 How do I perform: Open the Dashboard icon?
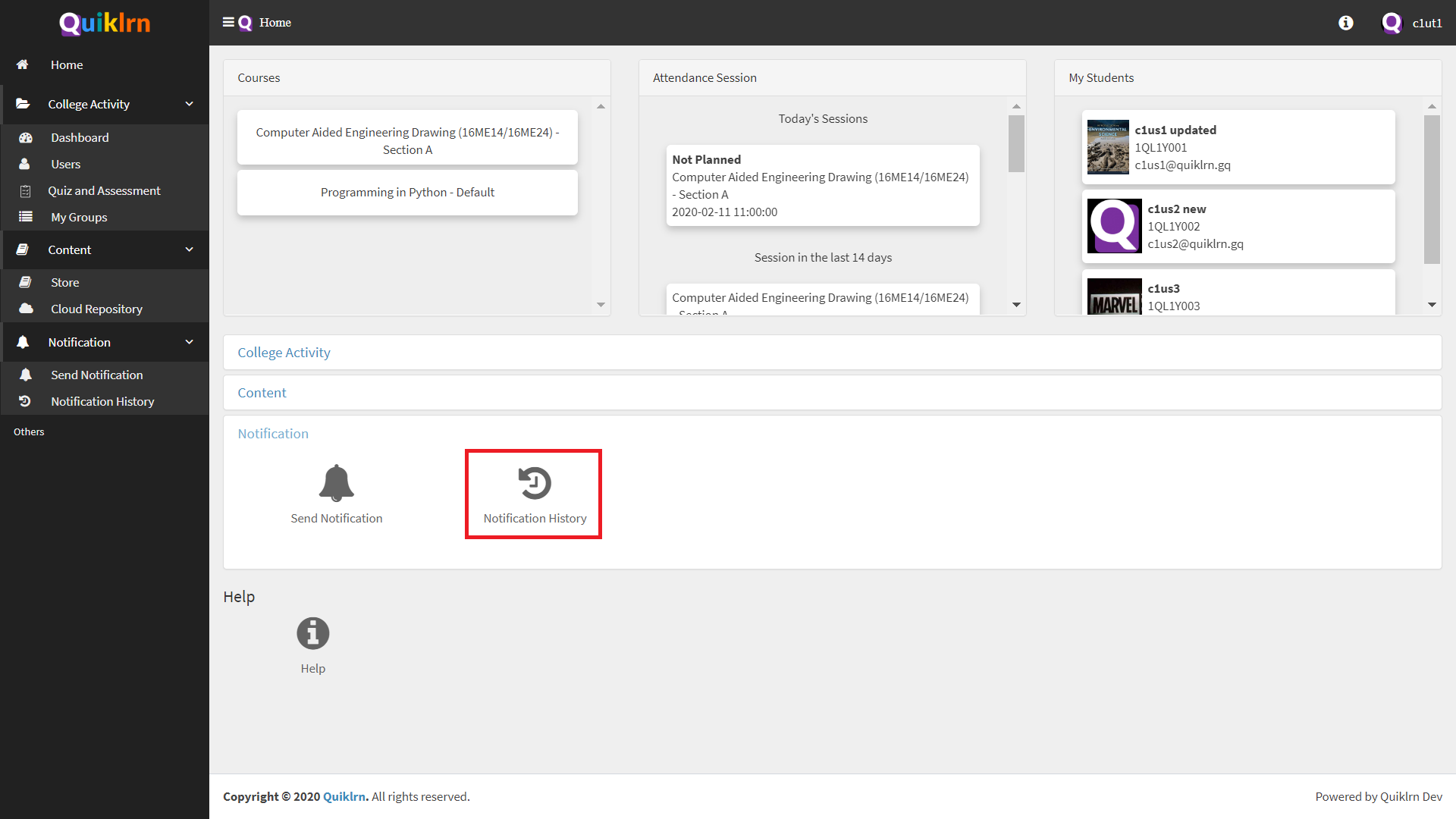(x=25, y=137)
